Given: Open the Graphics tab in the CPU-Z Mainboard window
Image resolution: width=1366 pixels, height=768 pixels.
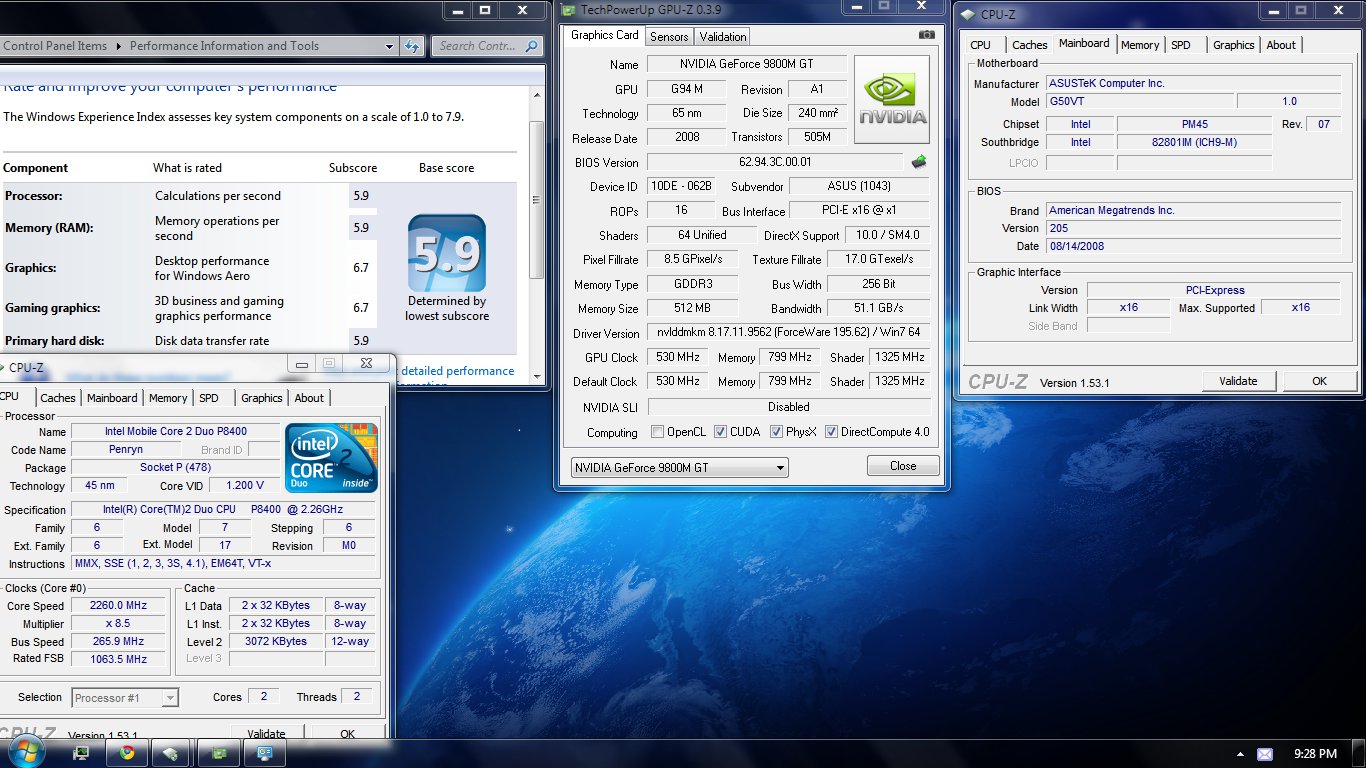Looking at the screenshot, I should click(x=1234, y=45).
